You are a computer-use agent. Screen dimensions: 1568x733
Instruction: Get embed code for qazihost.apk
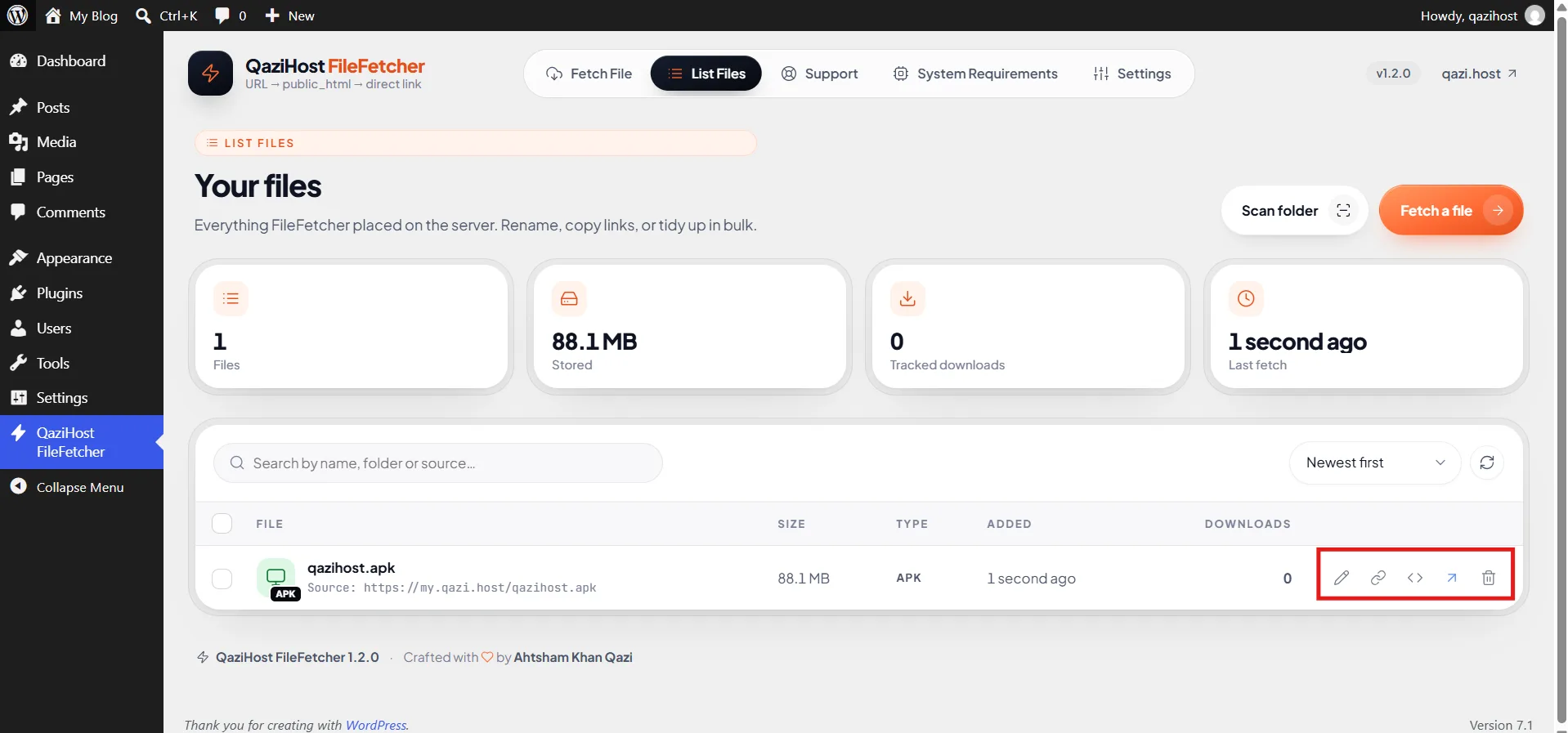coord(1415,579)
